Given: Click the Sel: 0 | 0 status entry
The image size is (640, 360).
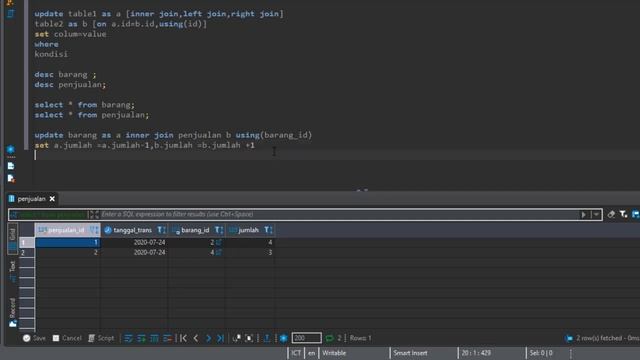Looking at the screenshot, I should 541,353.
